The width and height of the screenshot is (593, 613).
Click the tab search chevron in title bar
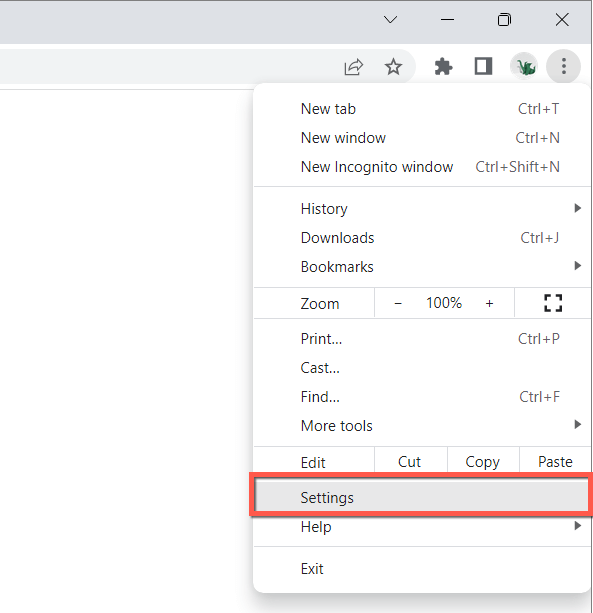(x=390, y=19)
